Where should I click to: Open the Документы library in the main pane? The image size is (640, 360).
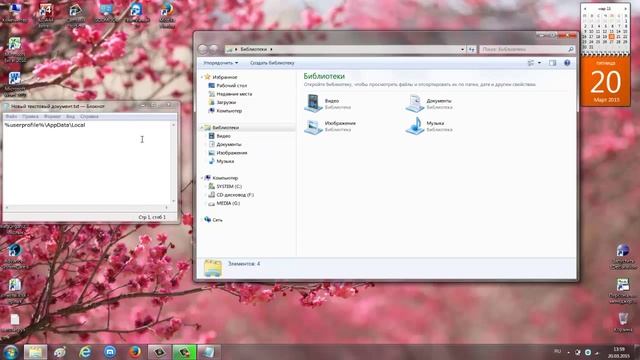[x=429, y=103]
